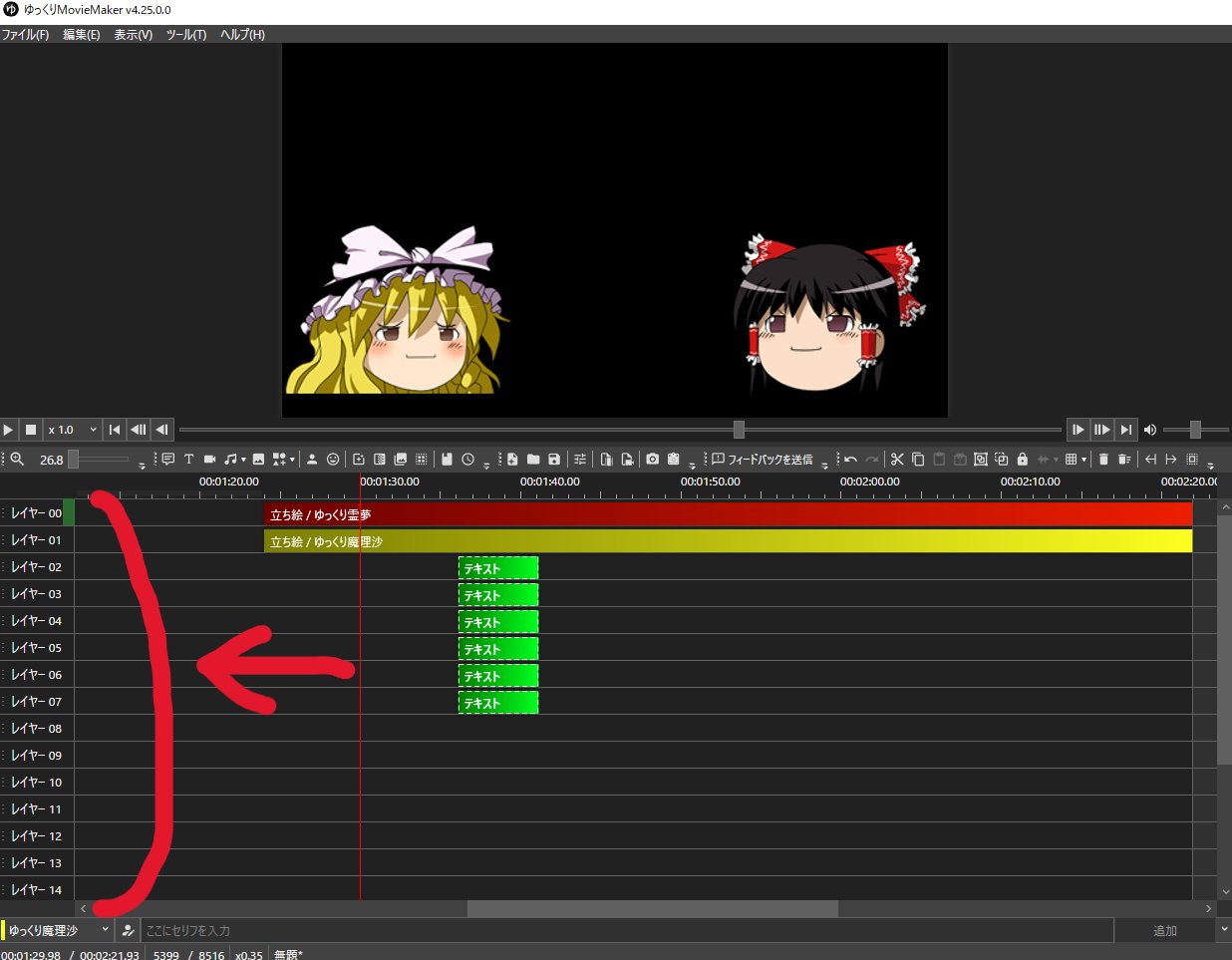Image resolution: width=1232 pixels, height=960 pixels.
Task: Click the レイヤー 01 layer header
Action: pos(37,539)
